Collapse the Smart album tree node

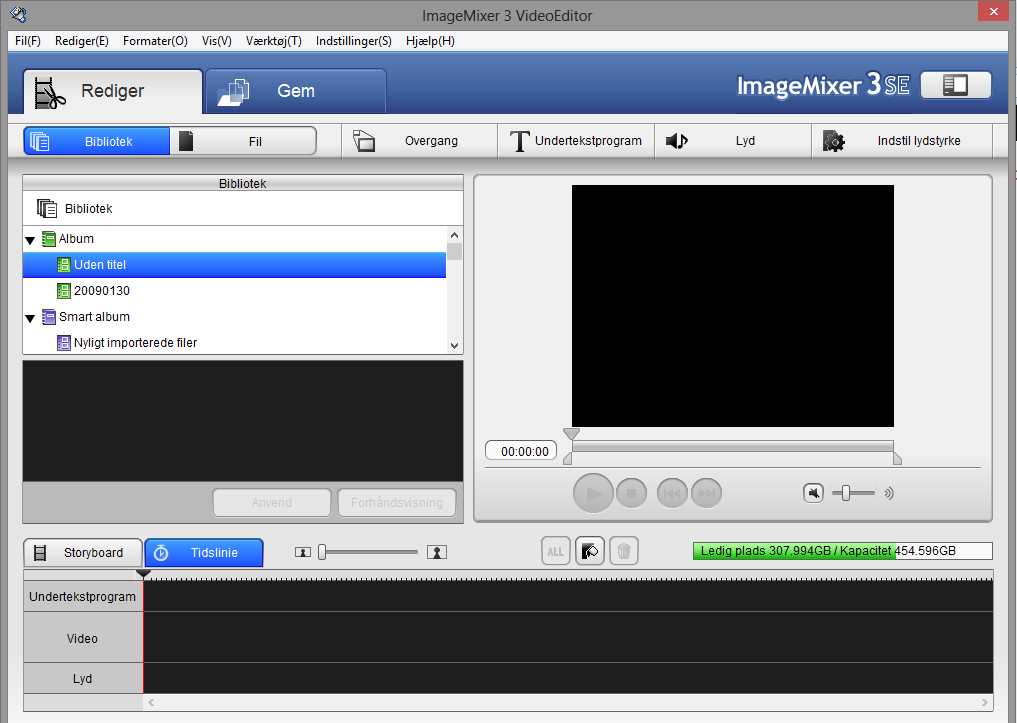pyautogui.click(x=30, y=318)
